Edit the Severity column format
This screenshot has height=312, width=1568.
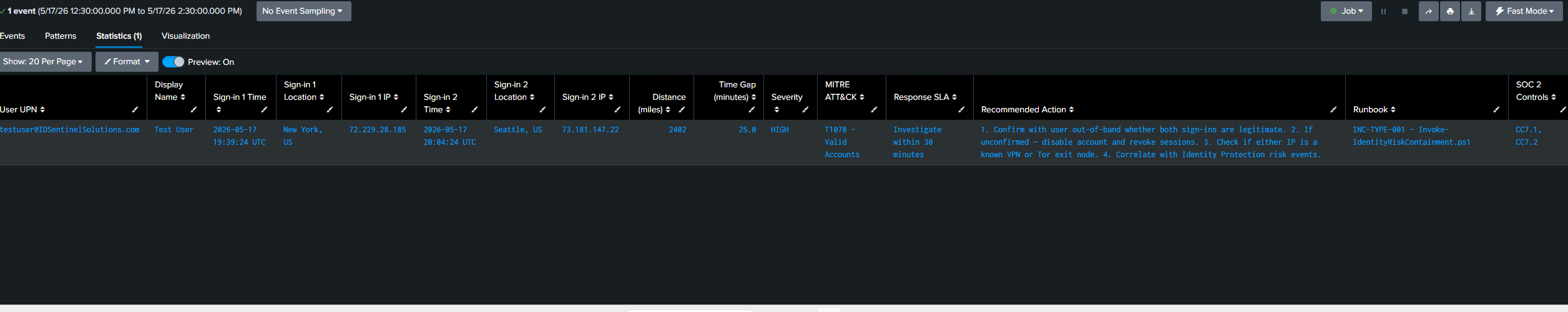(x=805, y=110)
